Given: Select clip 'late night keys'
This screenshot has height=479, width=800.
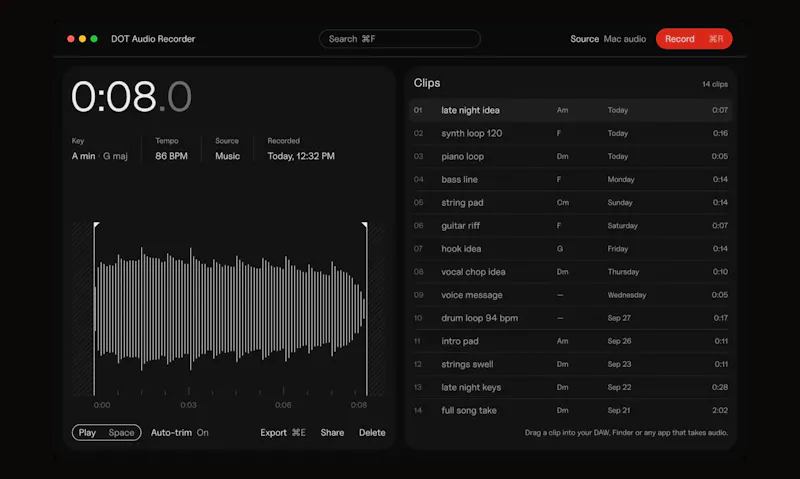Looking at the screenshot, I should coord(570,387).
